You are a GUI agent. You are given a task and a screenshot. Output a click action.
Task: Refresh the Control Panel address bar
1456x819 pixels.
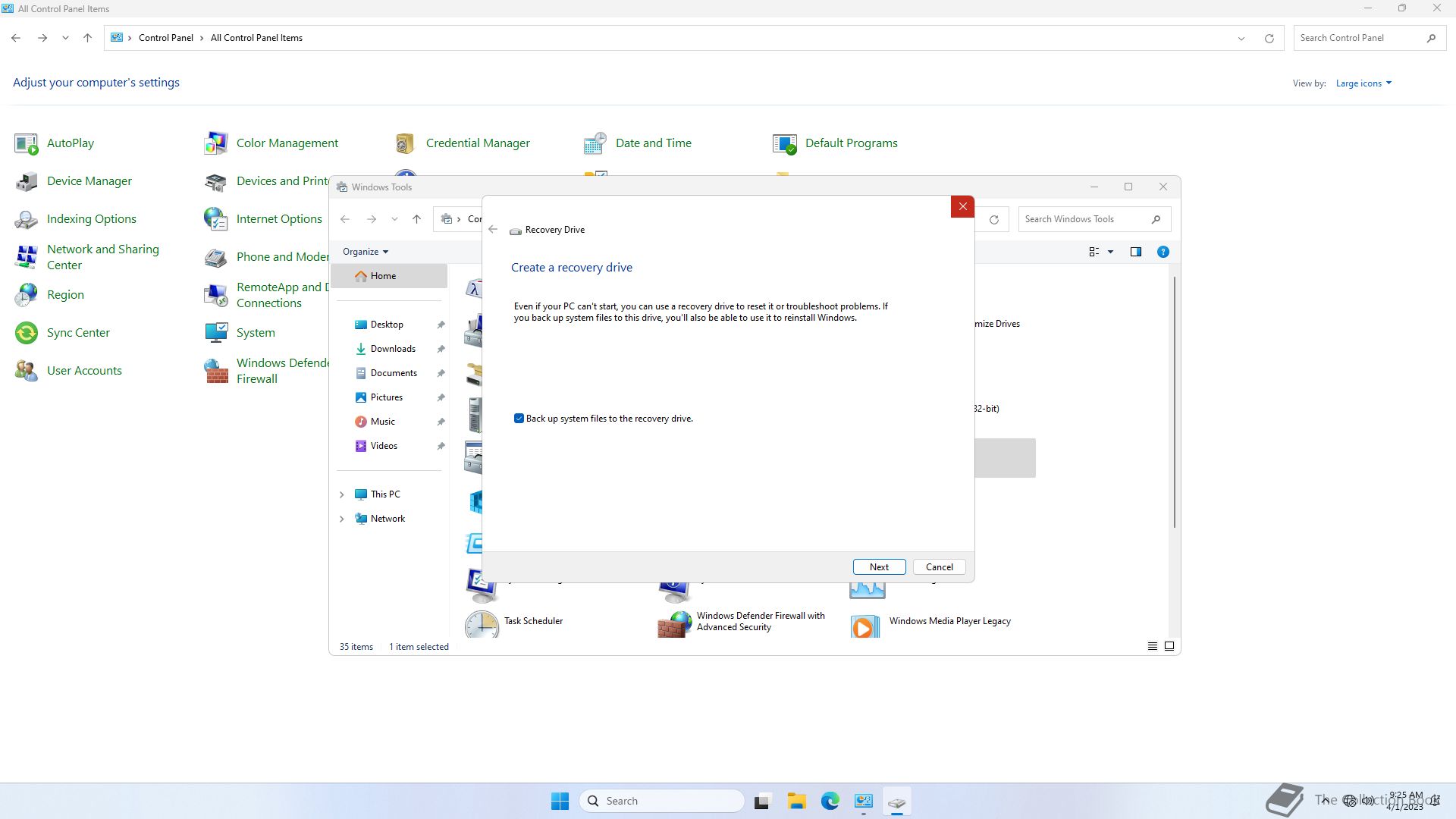click(x=1269, y=38)
